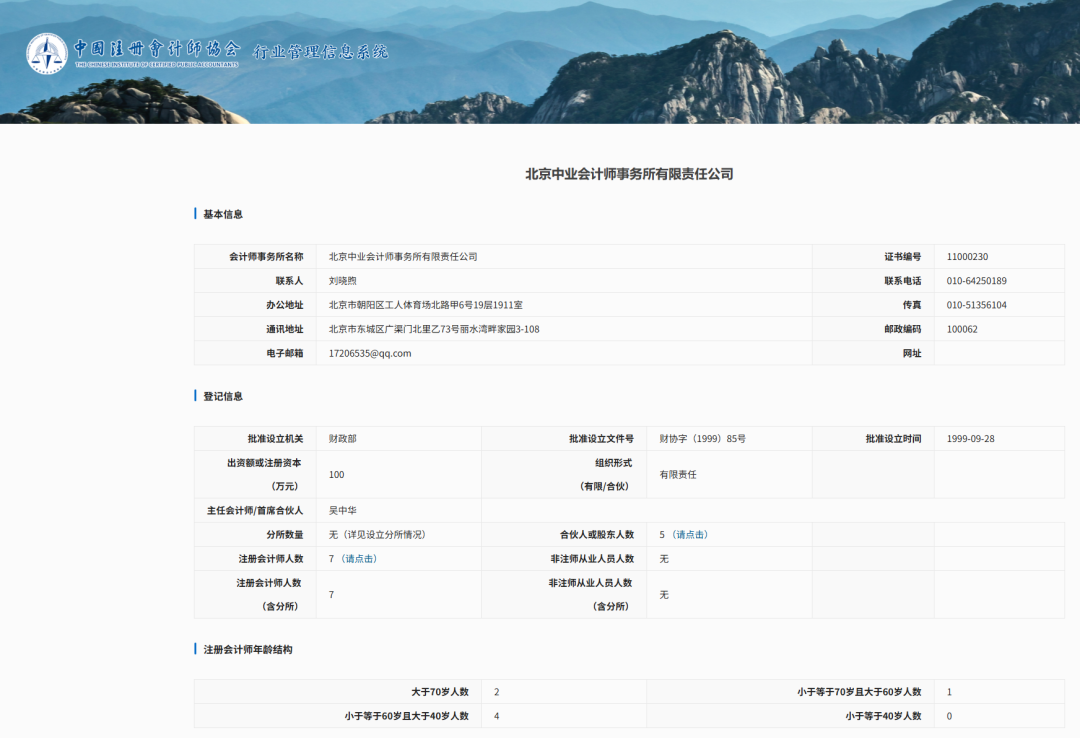Open the 请点击 link beside 合伙人或股东人数
Image resolution: width=1080 pixels, height=738 pixels.
pyautogui.click(x=690, y=535)
